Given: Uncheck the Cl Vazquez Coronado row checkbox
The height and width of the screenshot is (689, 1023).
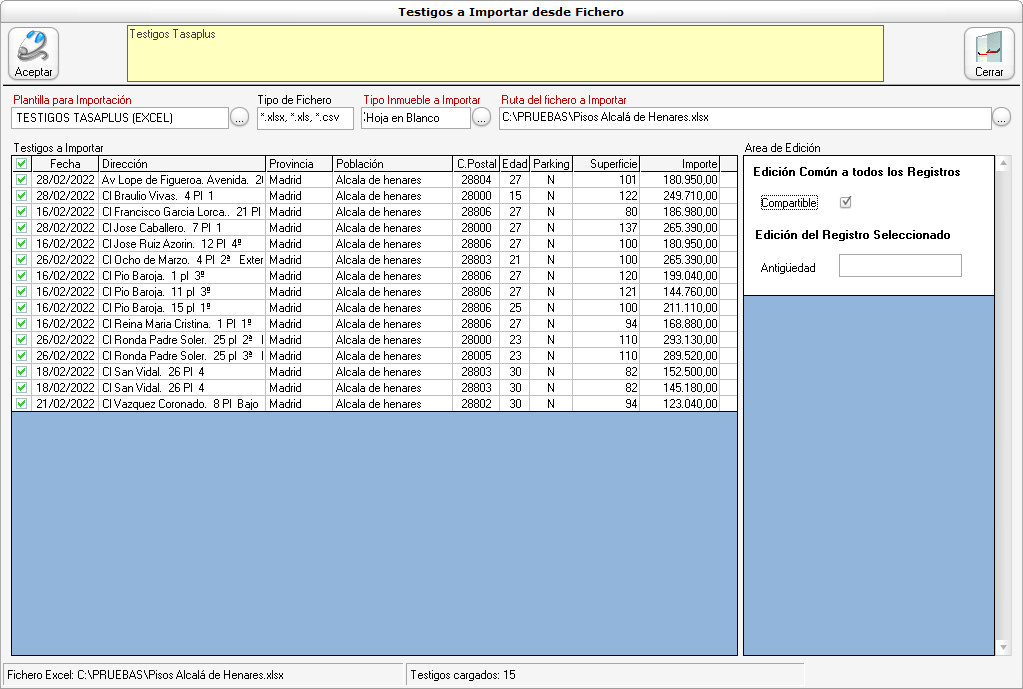Looking at the screenshot, I should coord(21,404).
